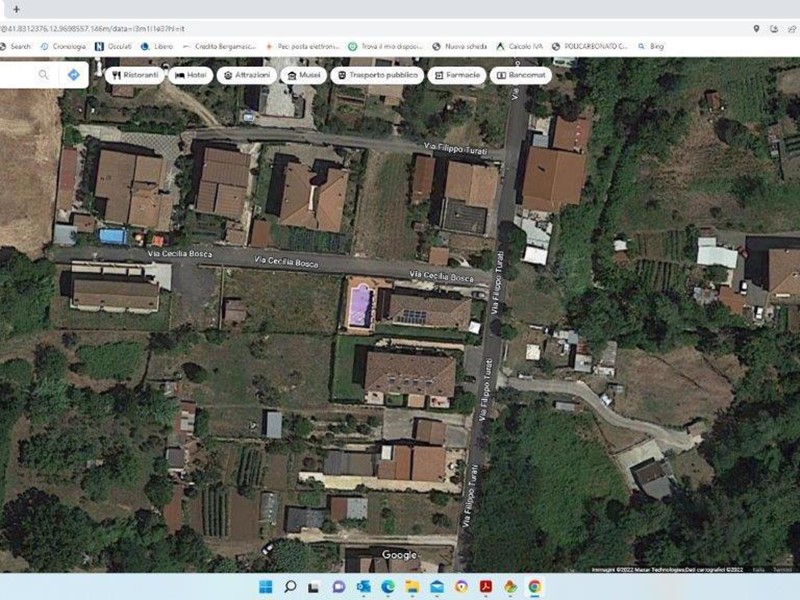The width and height of the screenshot is (800, 600).
Task: Open File Explorer from the taskbar
Action: click(x=412, y=587)
